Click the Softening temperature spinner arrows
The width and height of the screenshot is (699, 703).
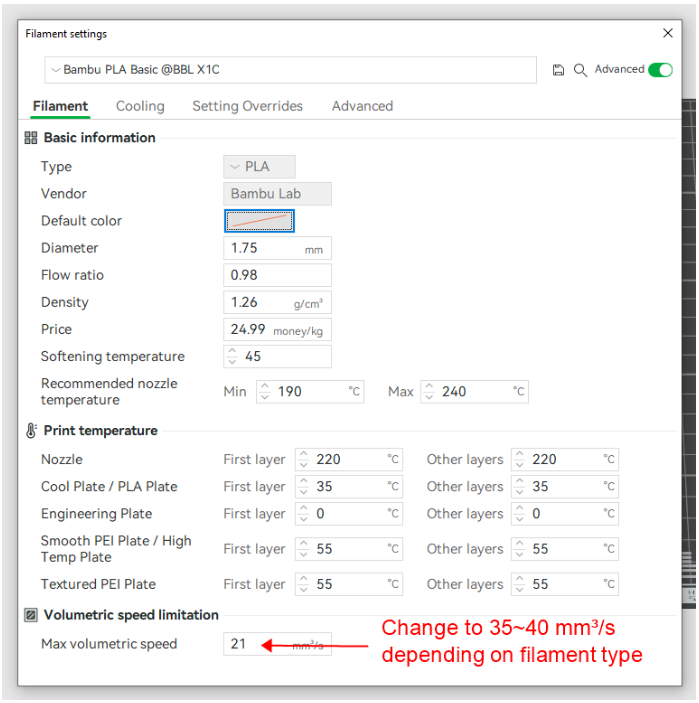pos(233,357)
